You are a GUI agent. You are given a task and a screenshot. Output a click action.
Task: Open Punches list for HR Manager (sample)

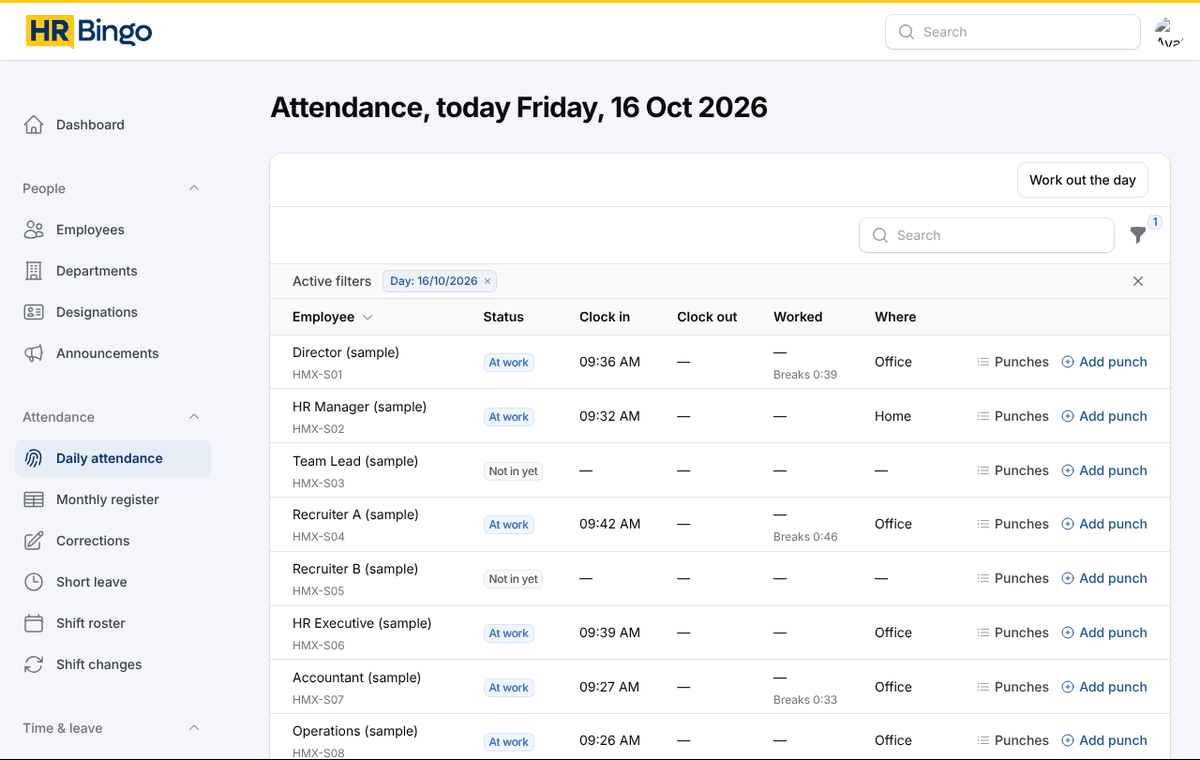pos(1013,416)
